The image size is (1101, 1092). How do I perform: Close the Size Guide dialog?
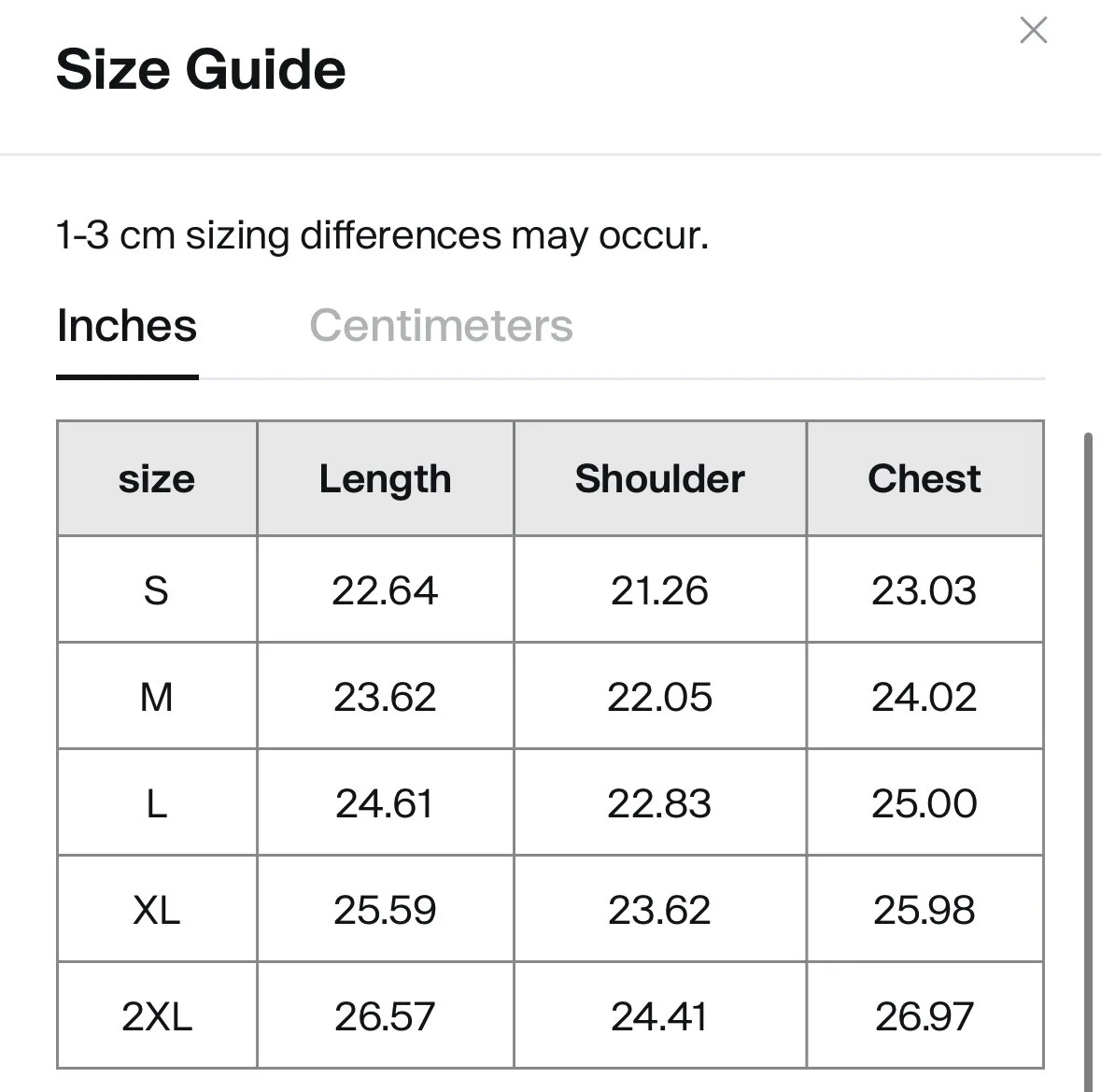pos(1033,30)
